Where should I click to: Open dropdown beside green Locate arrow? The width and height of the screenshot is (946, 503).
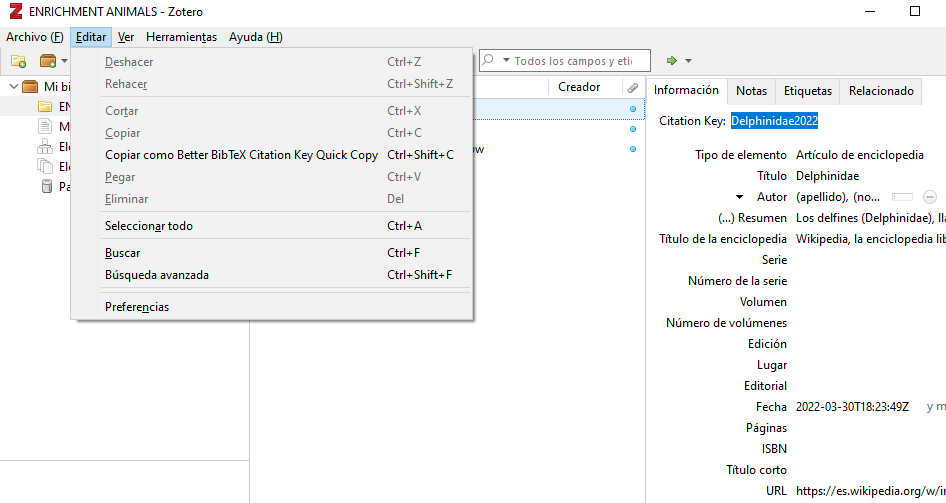(x=688, y=61)
